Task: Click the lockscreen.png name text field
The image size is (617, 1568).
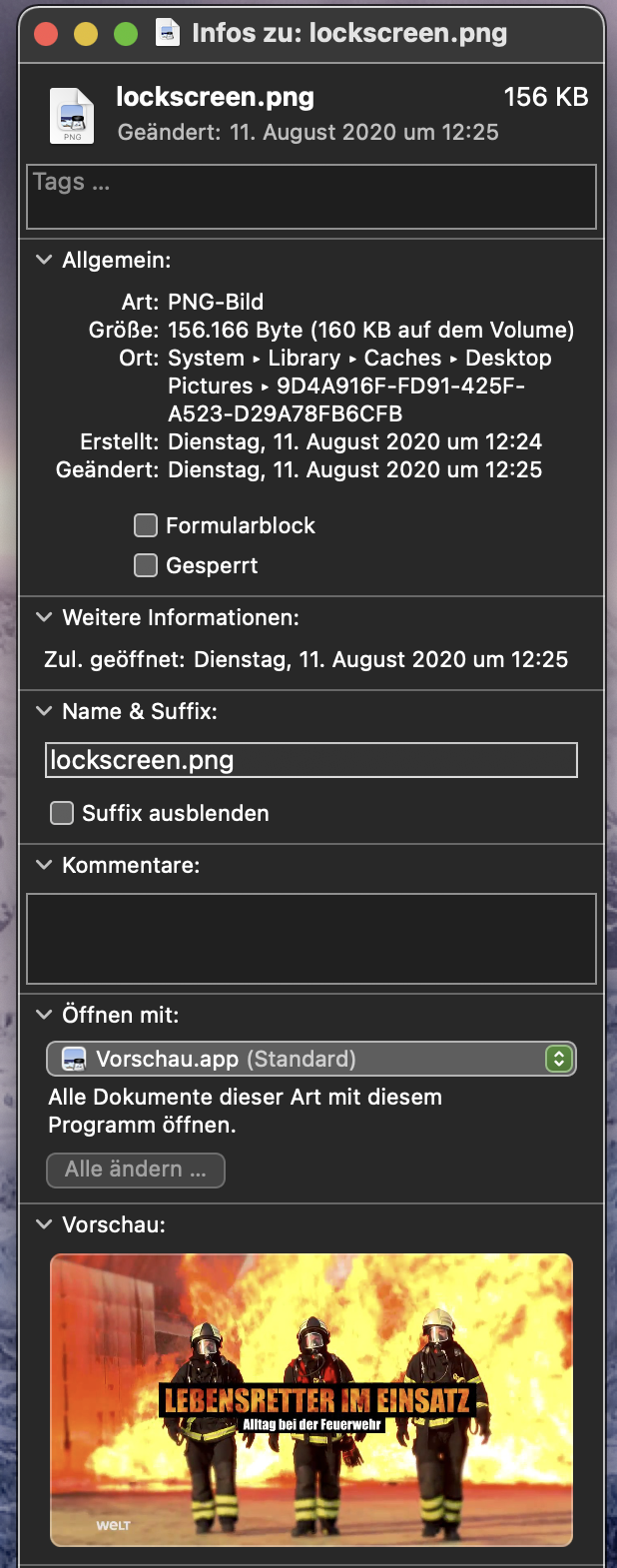Action: click(x=311, y=760)
